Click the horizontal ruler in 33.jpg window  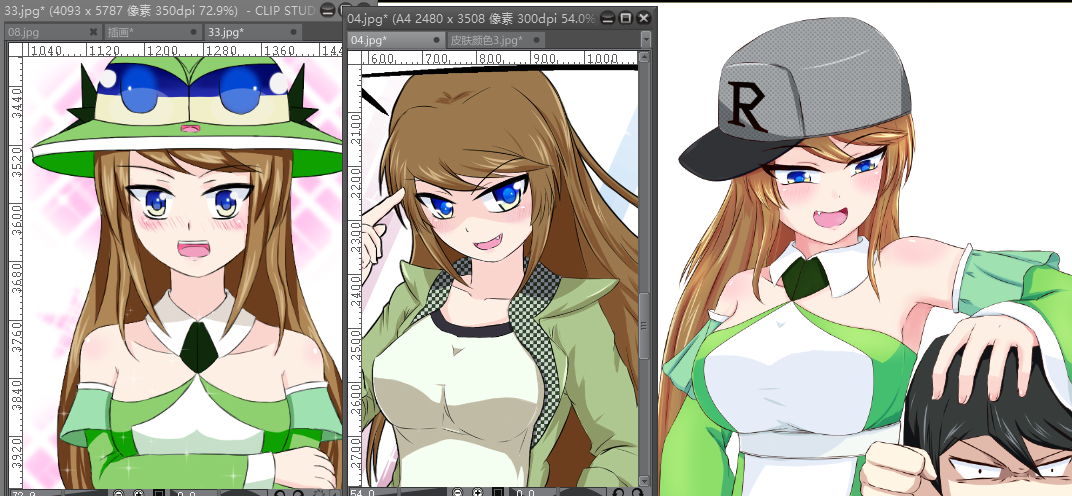click(x=182, y=50)
